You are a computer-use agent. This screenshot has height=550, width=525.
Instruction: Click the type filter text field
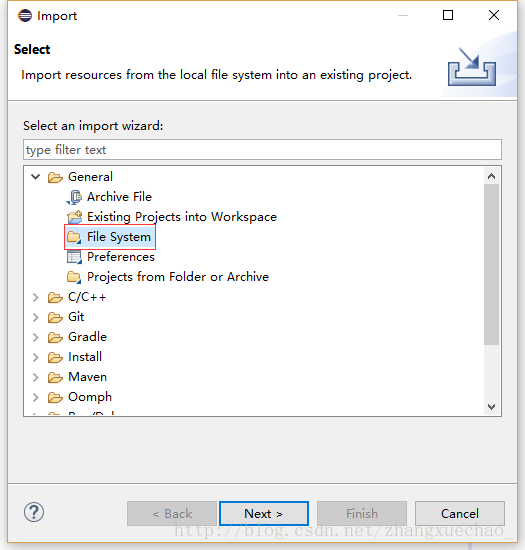pyautogui.click(x=262, y=150)
